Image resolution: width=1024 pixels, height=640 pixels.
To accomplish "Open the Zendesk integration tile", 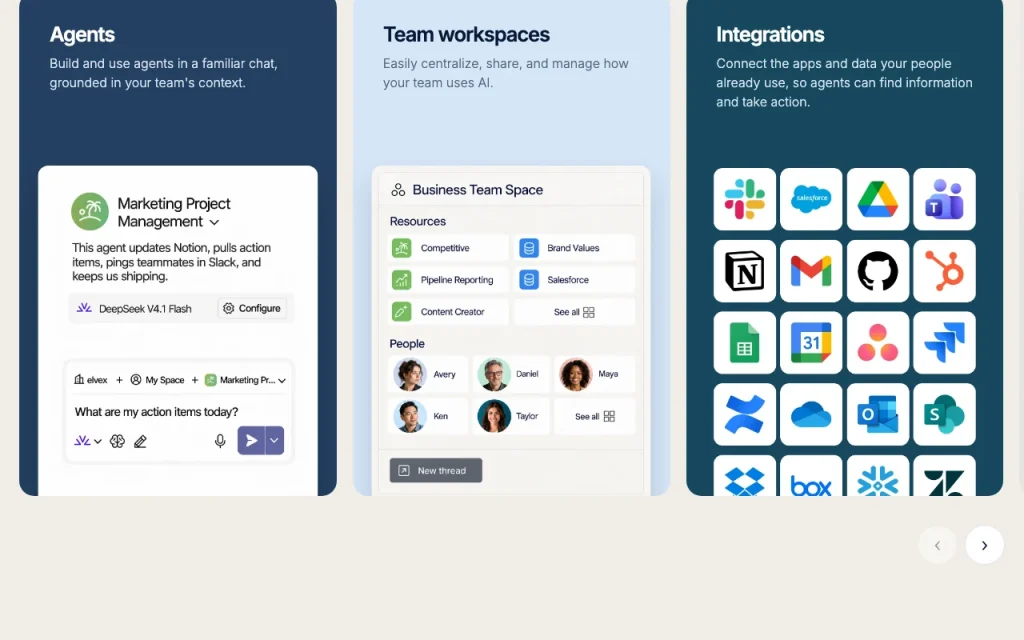I will coord(944,476).
